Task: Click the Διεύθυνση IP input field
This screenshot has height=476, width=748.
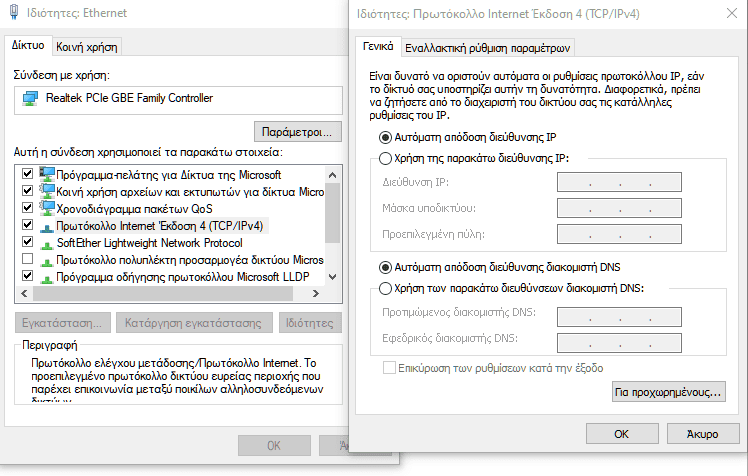Action: tap(619, 182)
